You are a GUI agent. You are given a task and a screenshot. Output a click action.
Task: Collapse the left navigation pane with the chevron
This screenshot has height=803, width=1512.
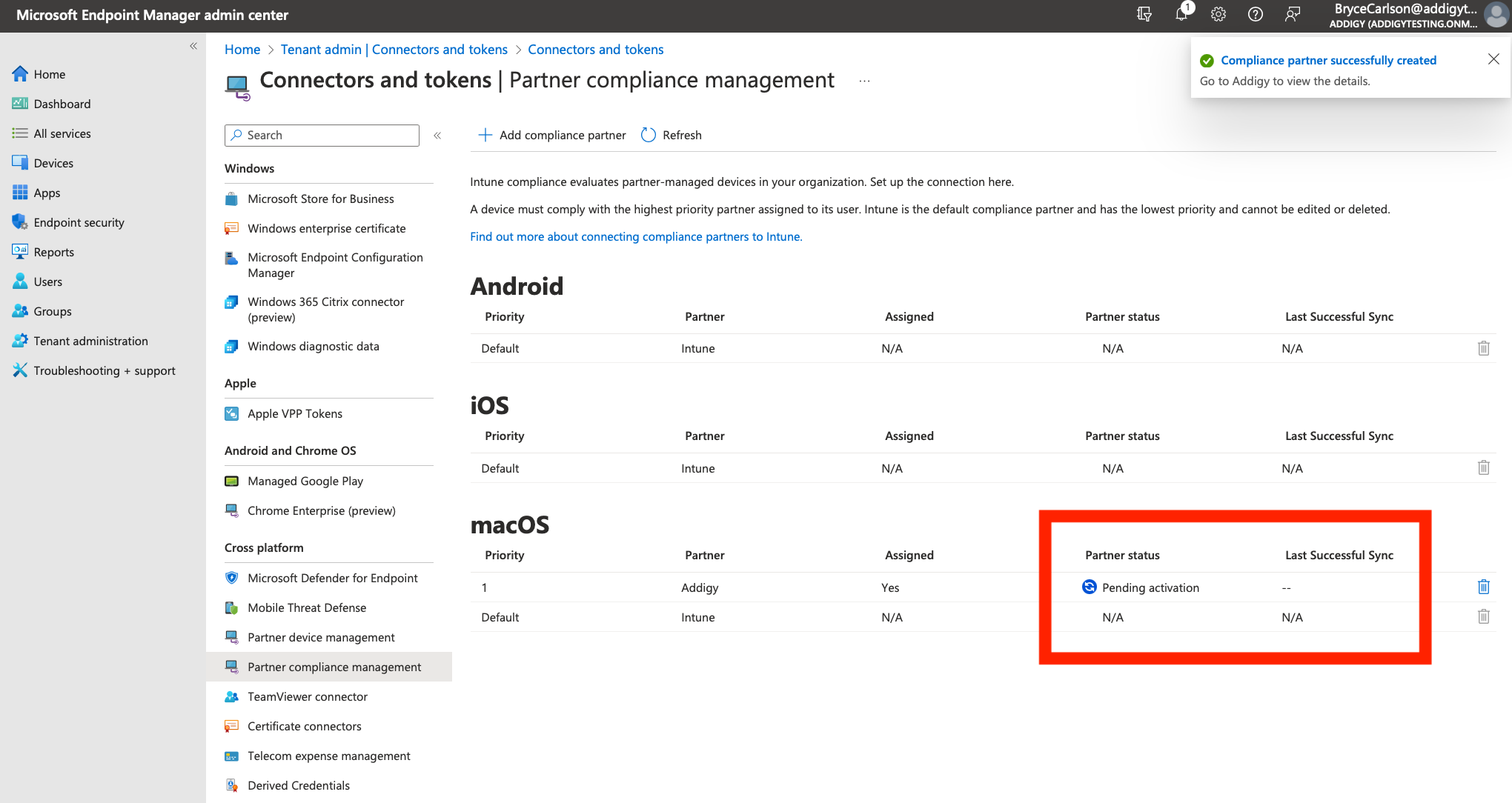pos(193,46)
